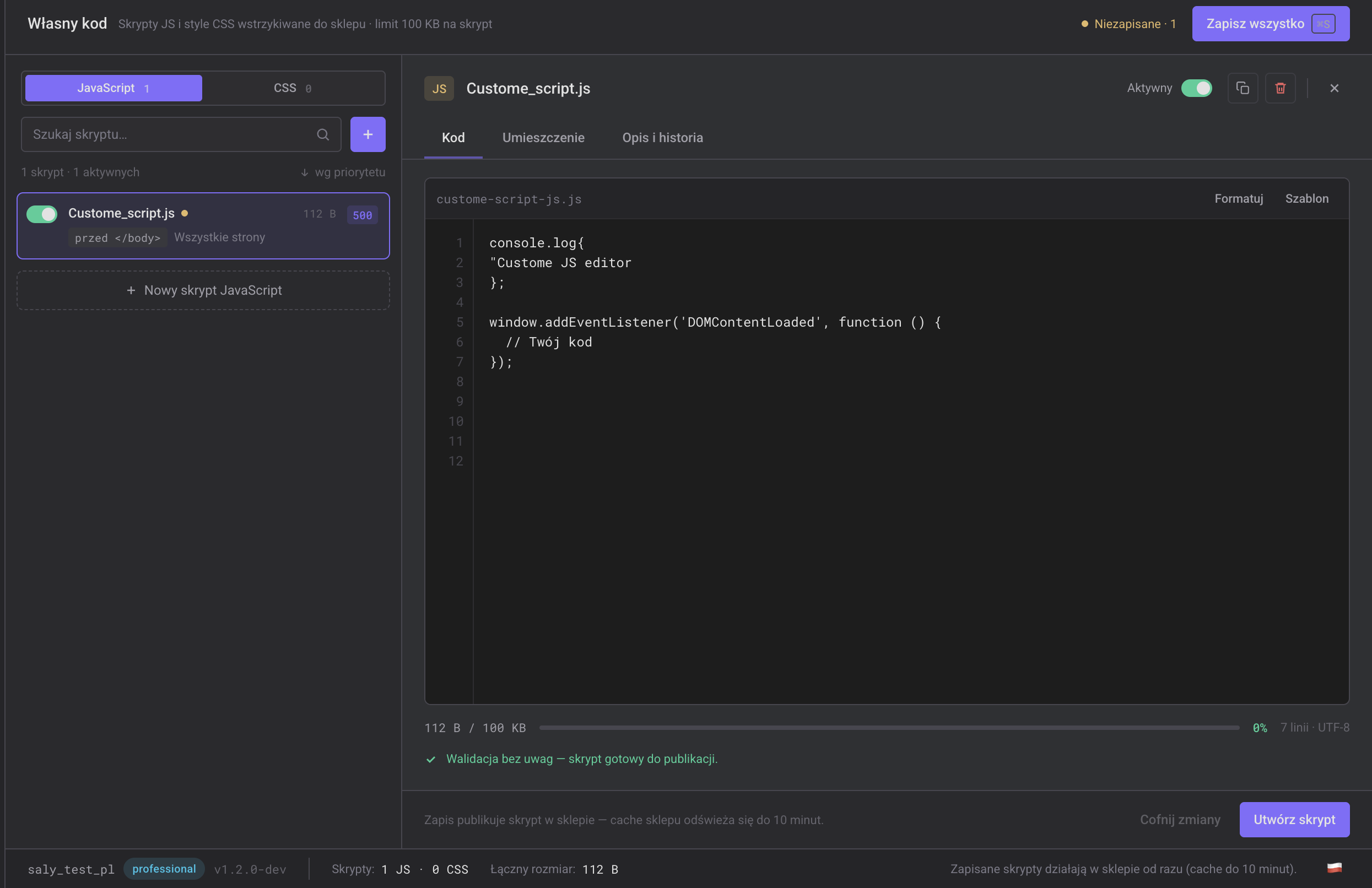This screenshot has width=1372, height=888.
Task: Change sort order wg priorytetu
Action: (x=342, y=172)
